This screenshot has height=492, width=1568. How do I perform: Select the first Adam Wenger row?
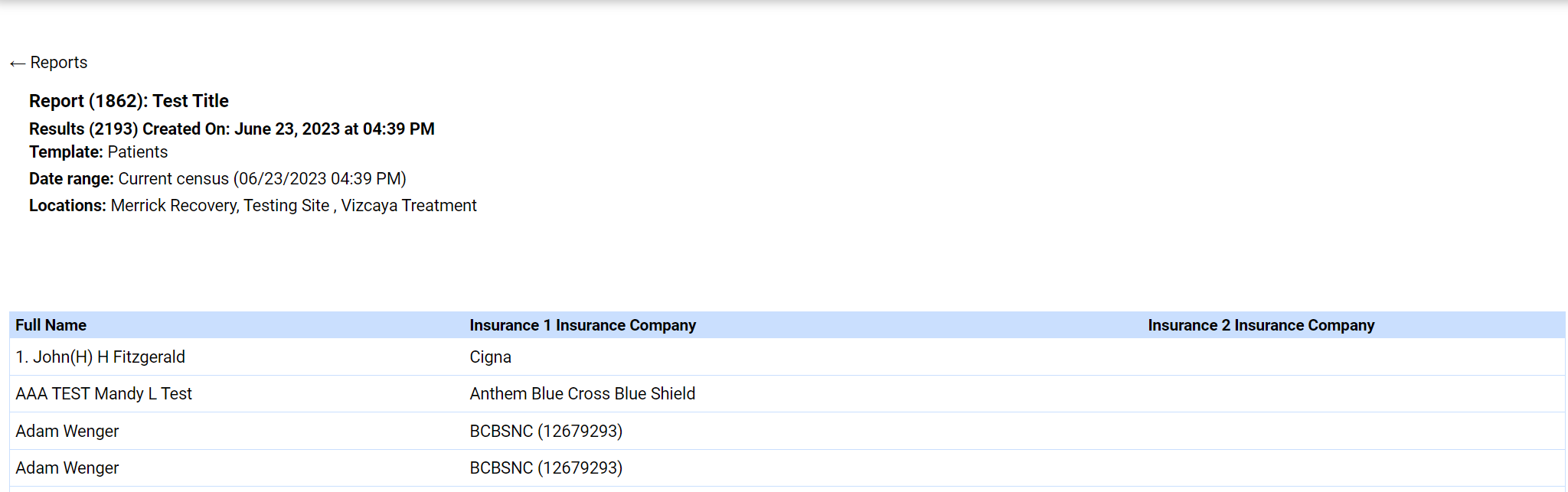pyautogui.click(x=67, y=431)
